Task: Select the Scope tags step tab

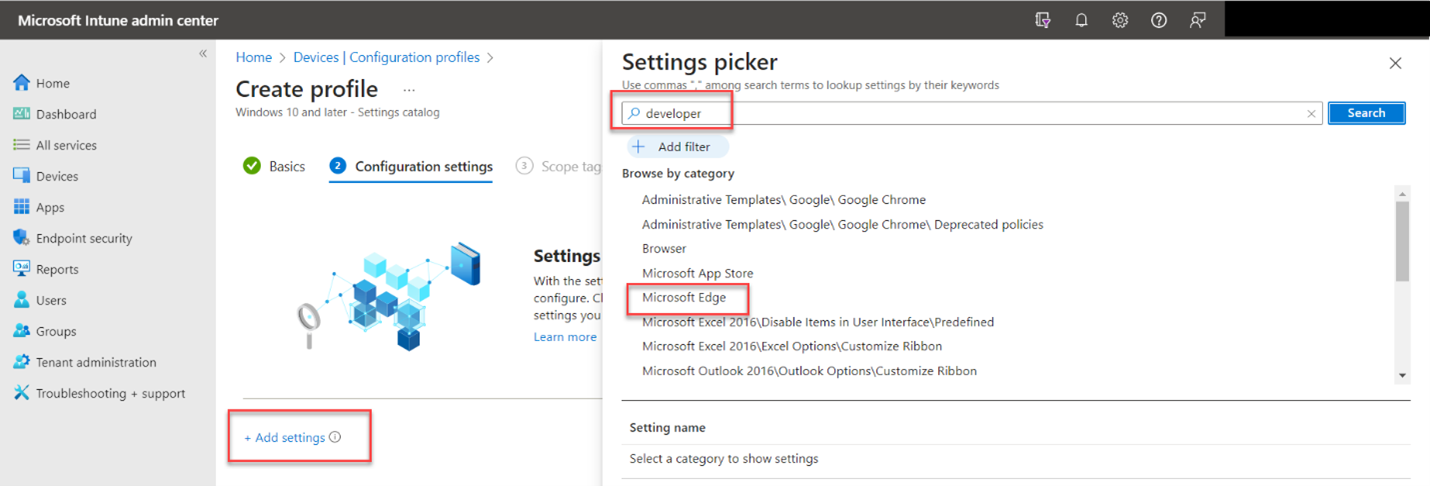Action: 559,166
